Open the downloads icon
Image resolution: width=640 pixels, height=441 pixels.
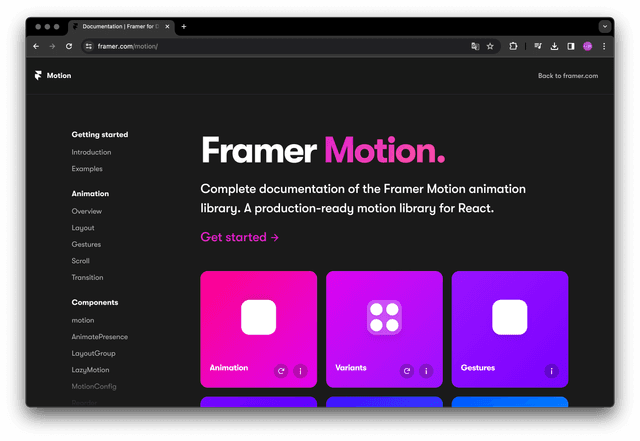point(554,47)
